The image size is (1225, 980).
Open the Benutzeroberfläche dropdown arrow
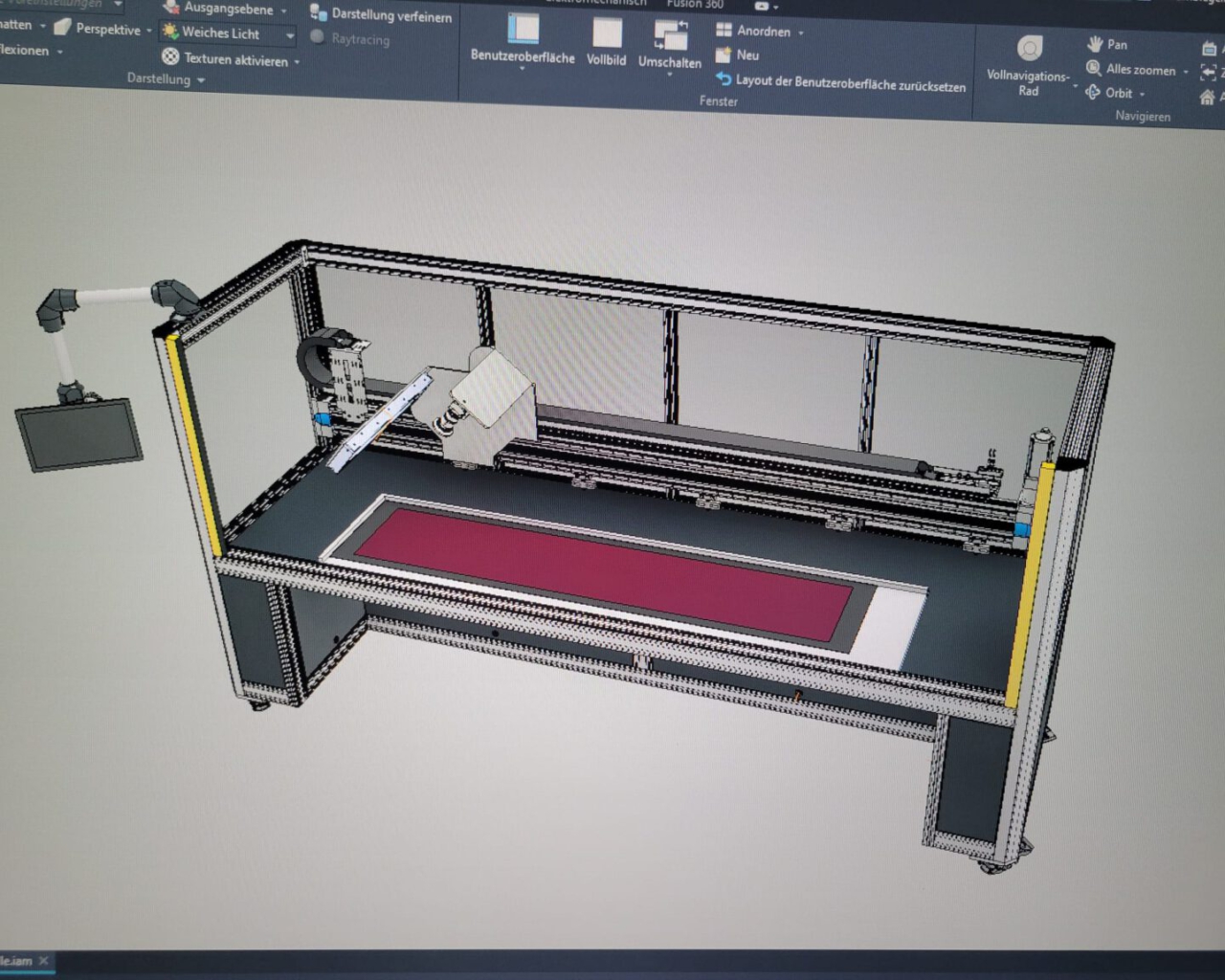[523, 69]
